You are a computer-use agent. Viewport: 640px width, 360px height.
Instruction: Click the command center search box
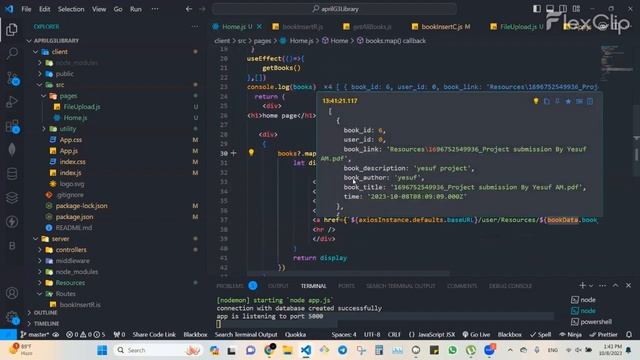coord(334,9)
